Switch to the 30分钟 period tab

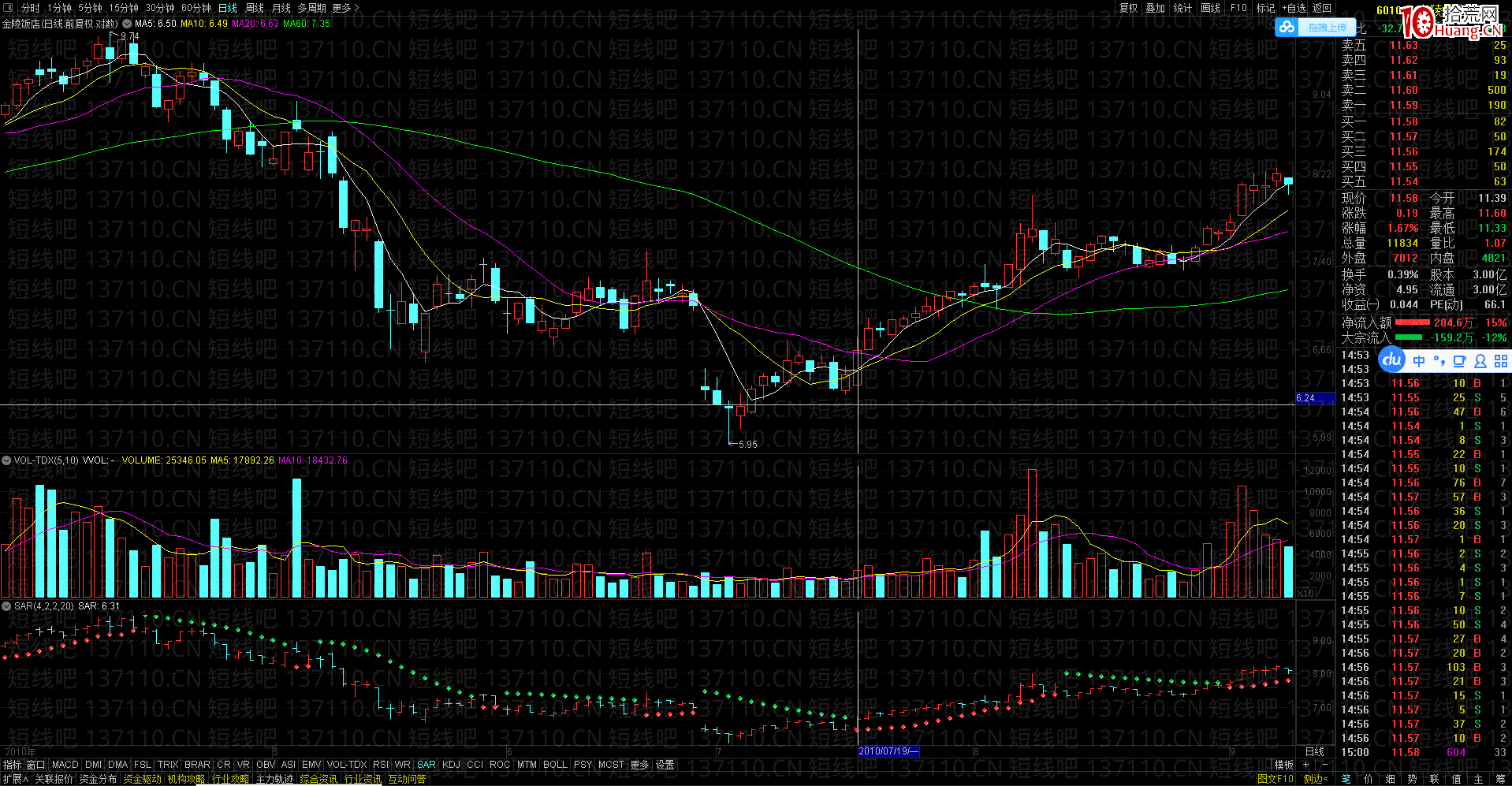tap(160, 8)
